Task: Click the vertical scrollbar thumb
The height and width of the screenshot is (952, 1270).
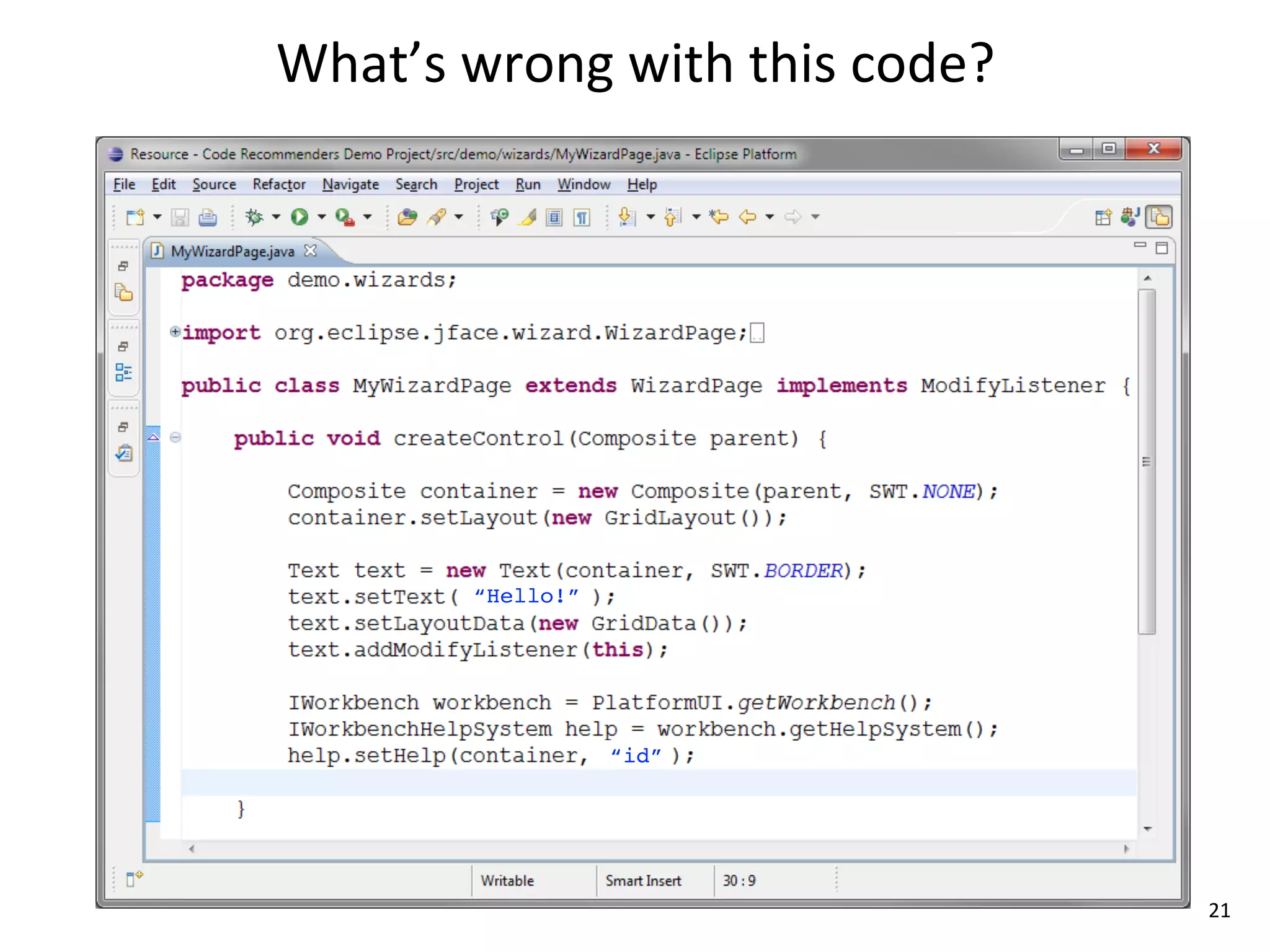Action: 1147,462
